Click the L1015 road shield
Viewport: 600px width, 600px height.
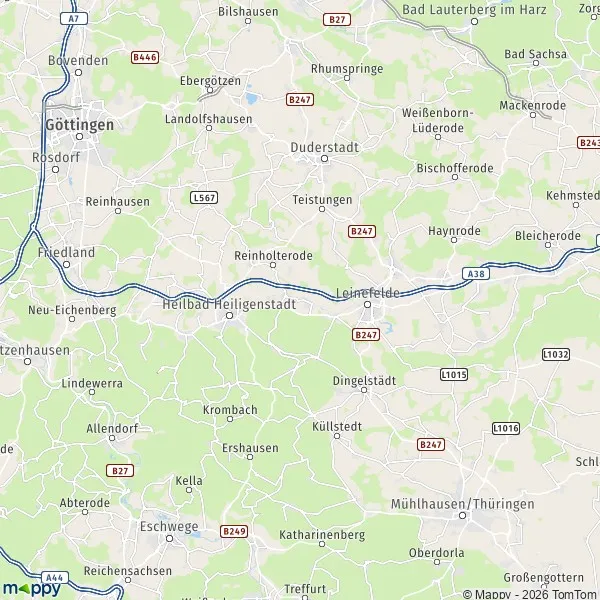coord(454,374)
